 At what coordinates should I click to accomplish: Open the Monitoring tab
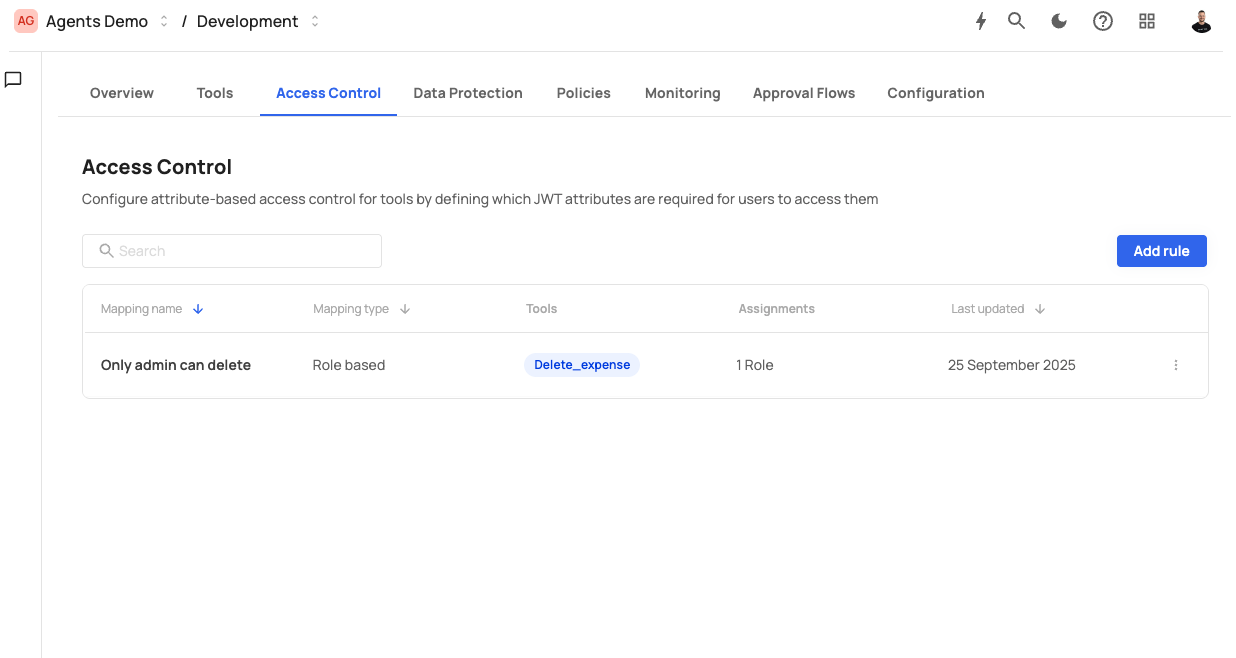tap(682, 93)
